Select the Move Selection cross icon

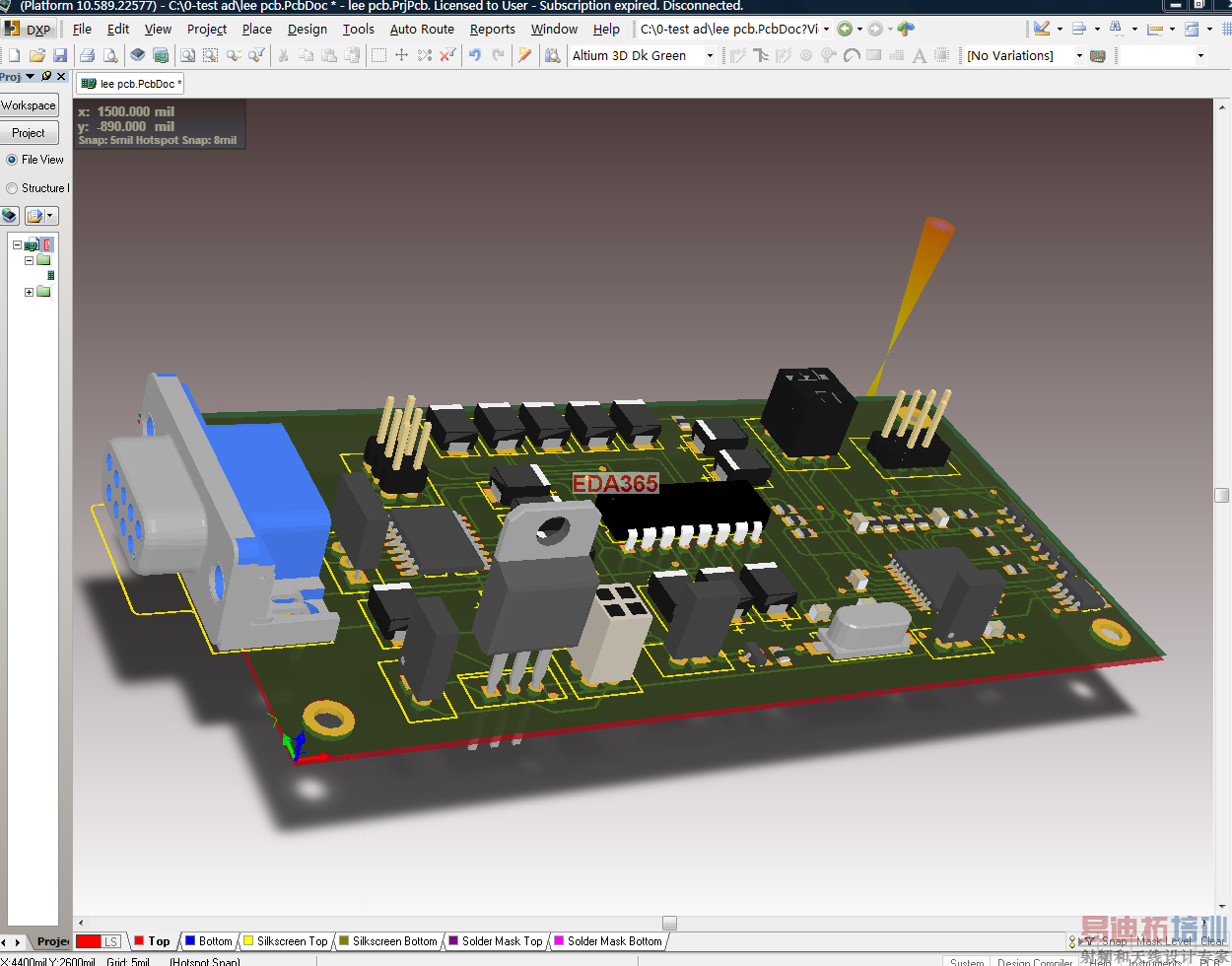[x=402, y=56]
